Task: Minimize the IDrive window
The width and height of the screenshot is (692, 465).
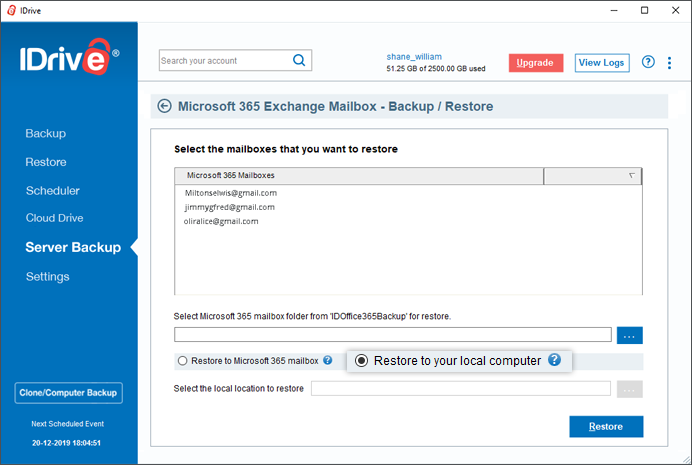Action: (x=614, y=10)
